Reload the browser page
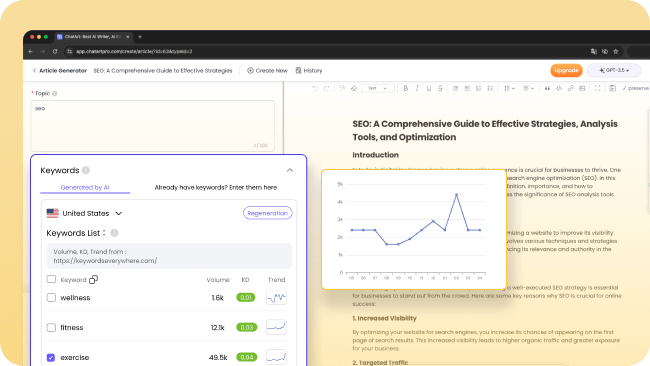 (55, 51)
